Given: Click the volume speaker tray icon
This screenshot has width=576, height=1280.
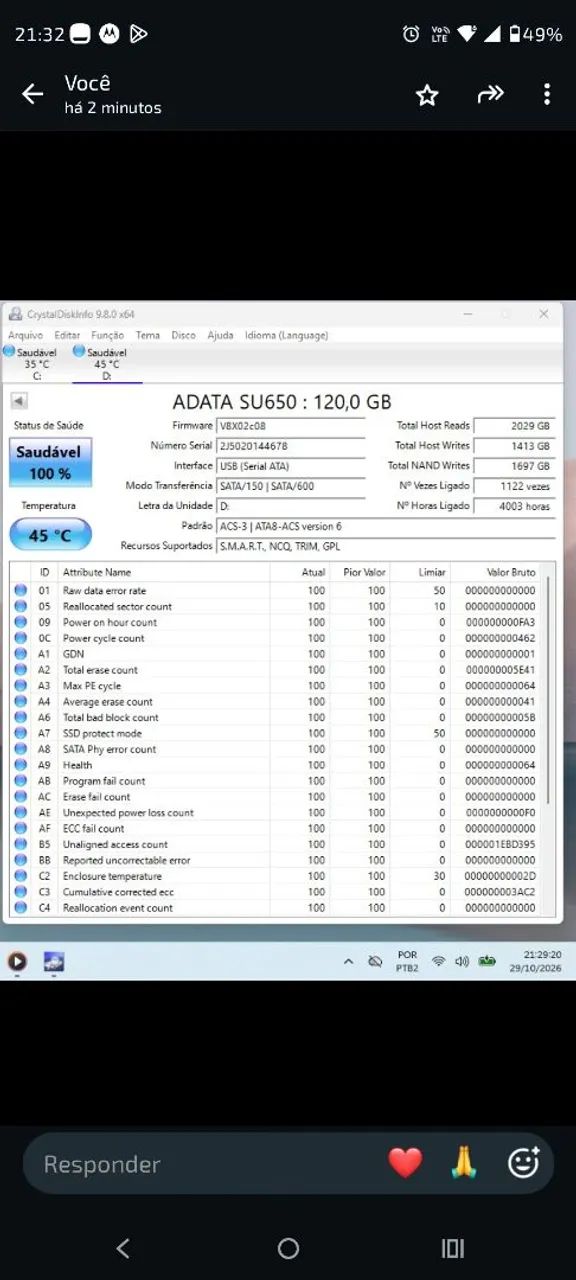Looking at the screenshot, I should coord(461,962).
